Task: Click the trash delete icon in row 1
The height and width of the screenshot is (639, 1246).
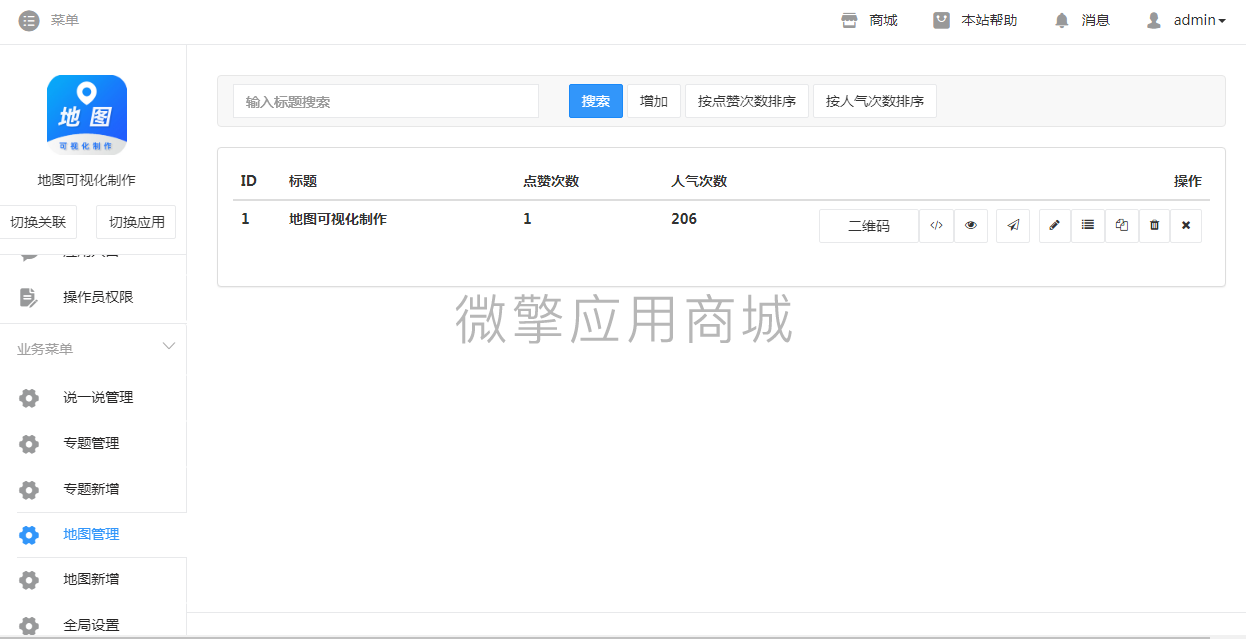Action: pyautogui.click(x=1154, y=226)
